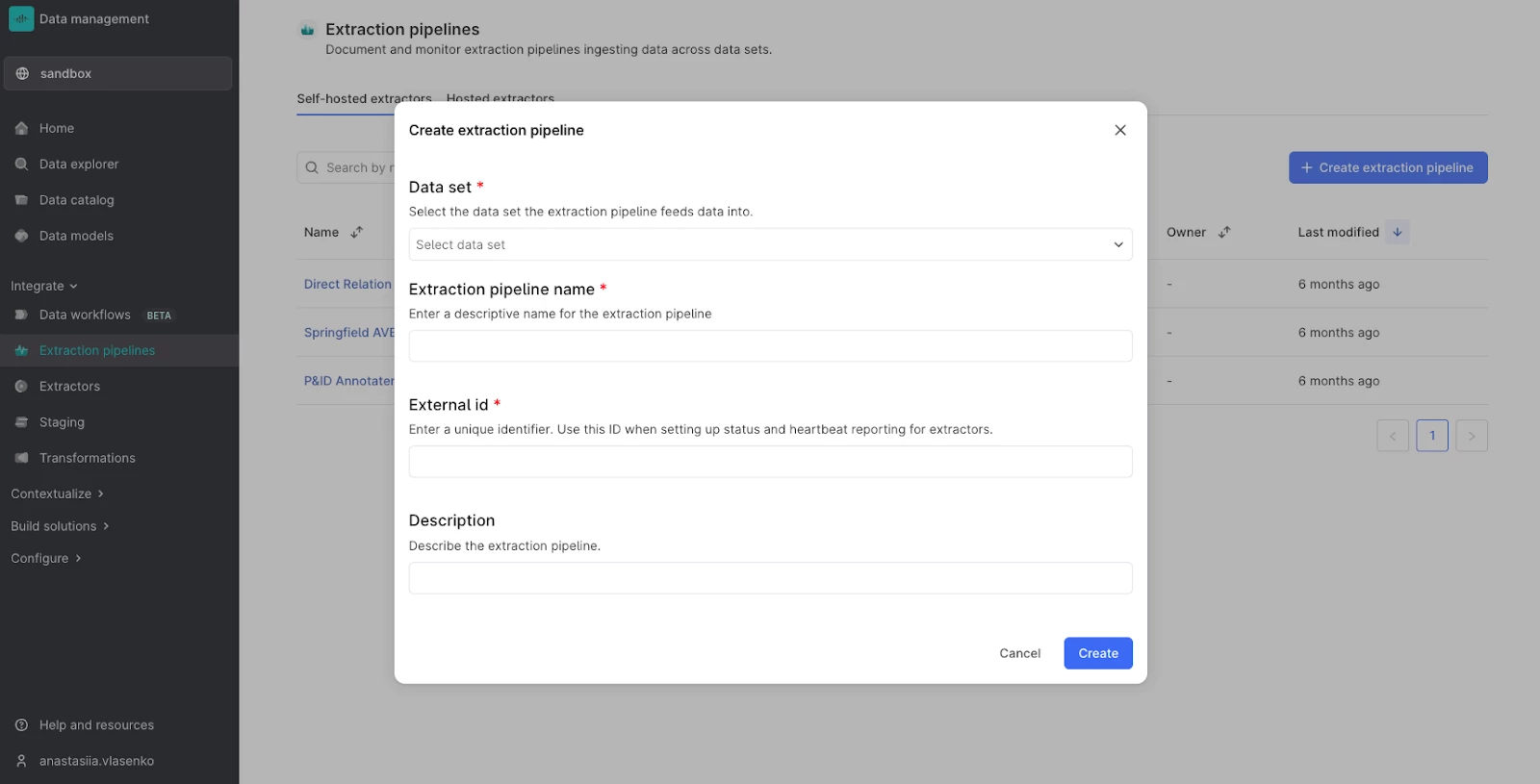Click the Transformations icon in sidebar
Screen dimensions: 1540x784
(21, 458)
